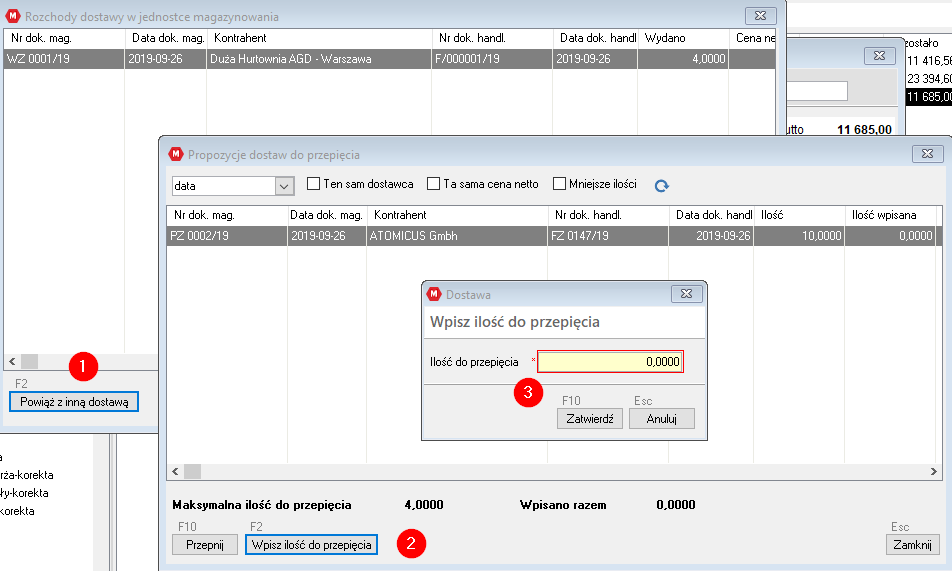Click the red M icon in Dostawa dialog

click(434, 294)
